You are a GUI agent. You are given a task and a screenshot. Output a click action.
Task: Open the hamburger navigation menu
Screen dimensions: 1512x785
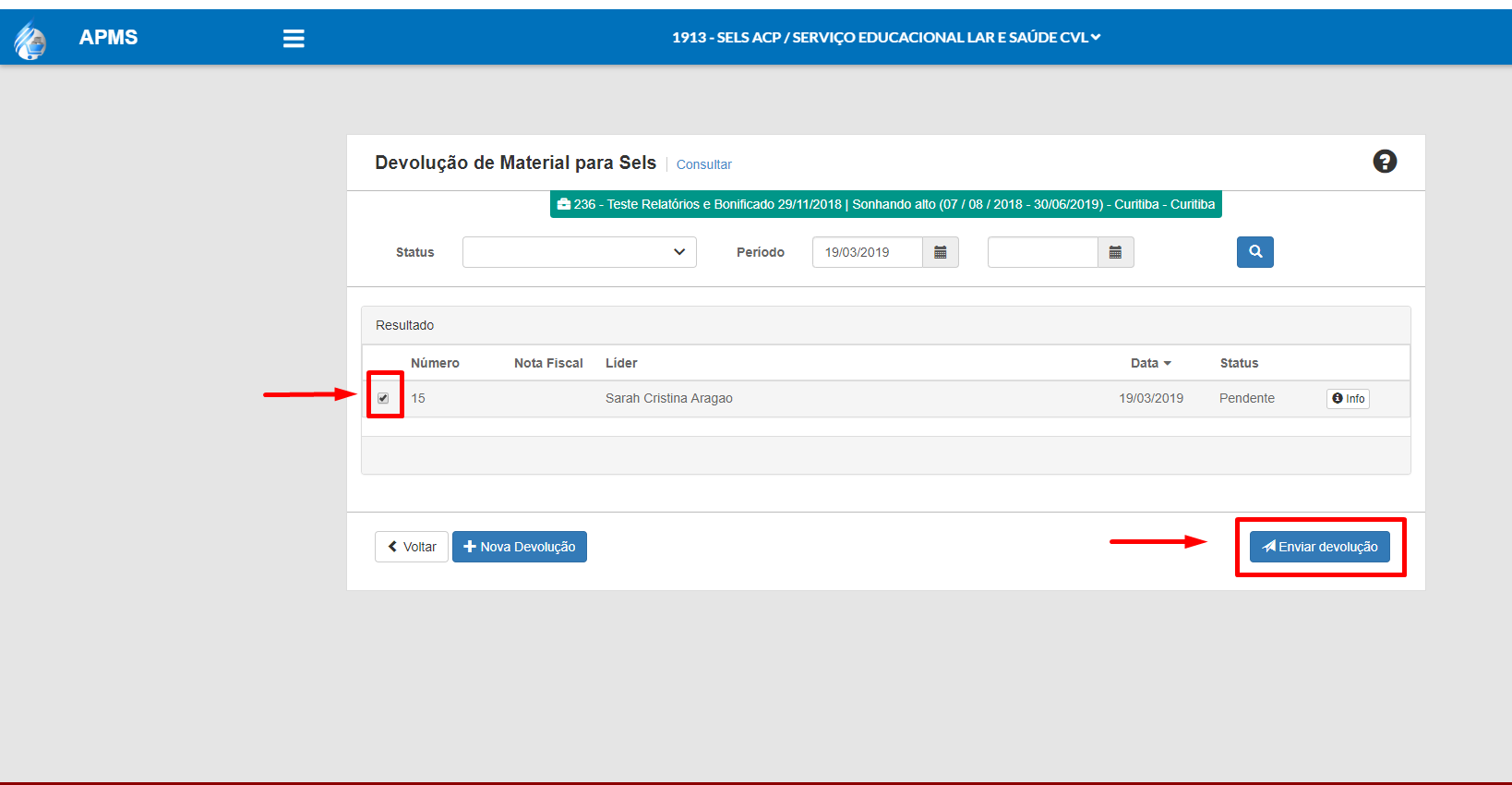294,38
